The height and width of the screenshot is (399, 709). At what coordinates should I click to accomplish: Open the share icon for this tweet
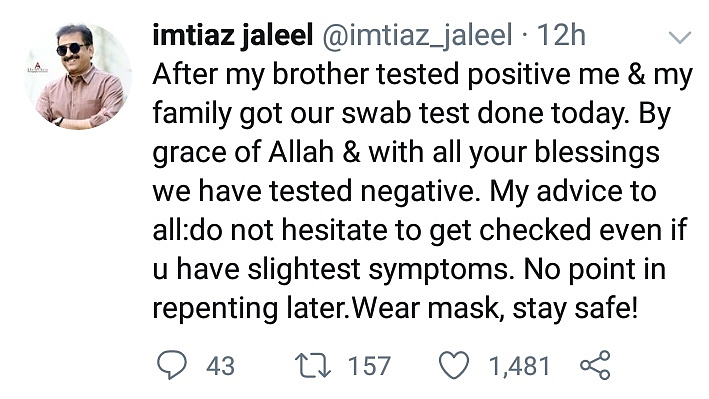596,365
